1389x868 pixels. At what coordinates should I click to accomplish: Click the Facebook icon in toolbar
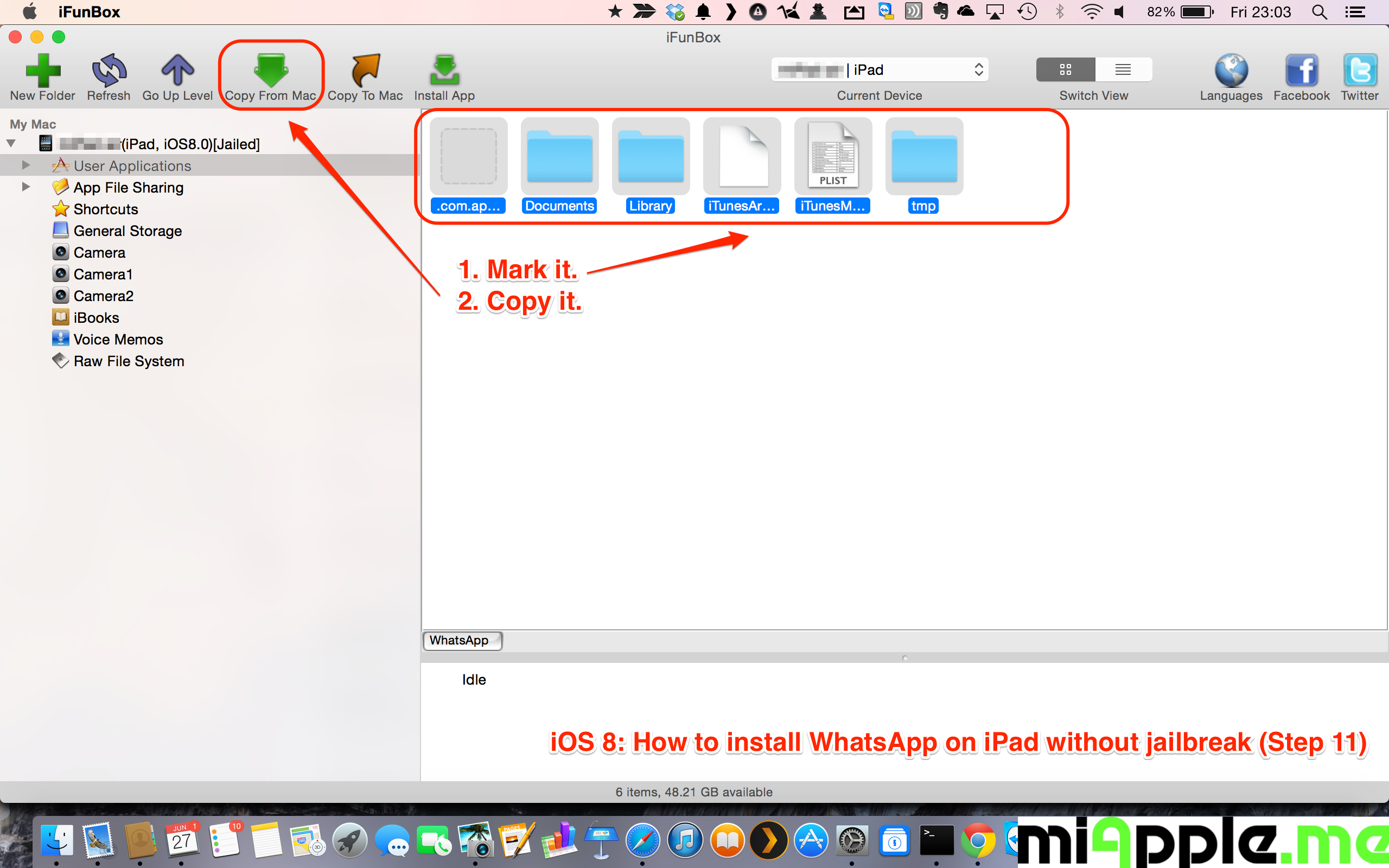(x=1301, y=71)
